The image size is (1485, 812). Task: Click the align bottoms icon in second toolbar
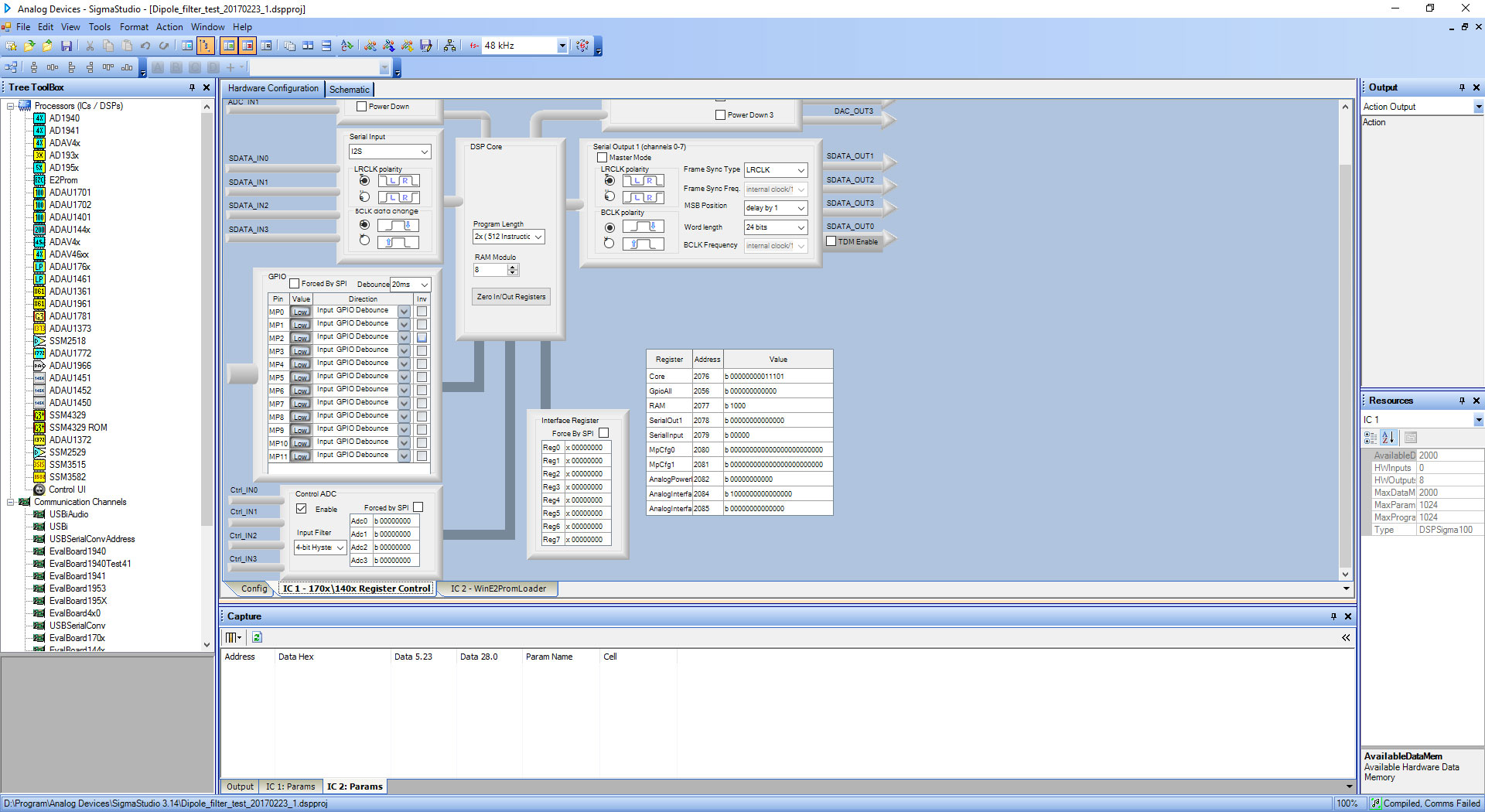coord(127,67)
